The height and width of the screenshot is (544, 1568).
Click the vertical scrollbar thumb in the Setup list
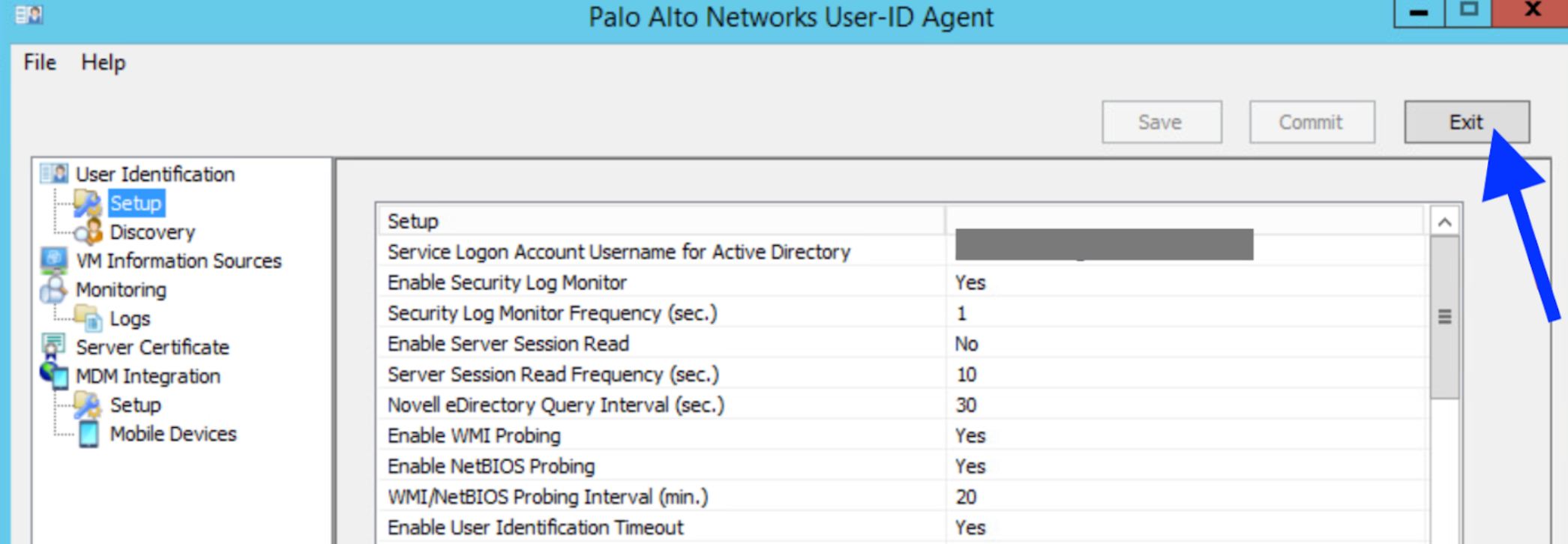[x=1444, y=317]
